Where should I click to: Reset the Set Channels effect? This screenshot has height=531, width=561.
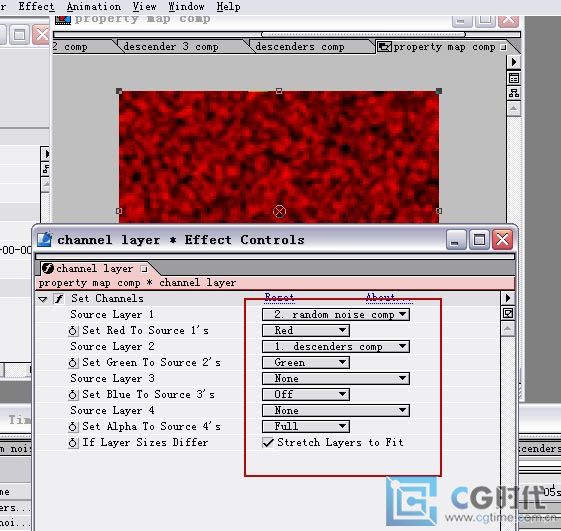pyautogui.click(x=279, y=297)
